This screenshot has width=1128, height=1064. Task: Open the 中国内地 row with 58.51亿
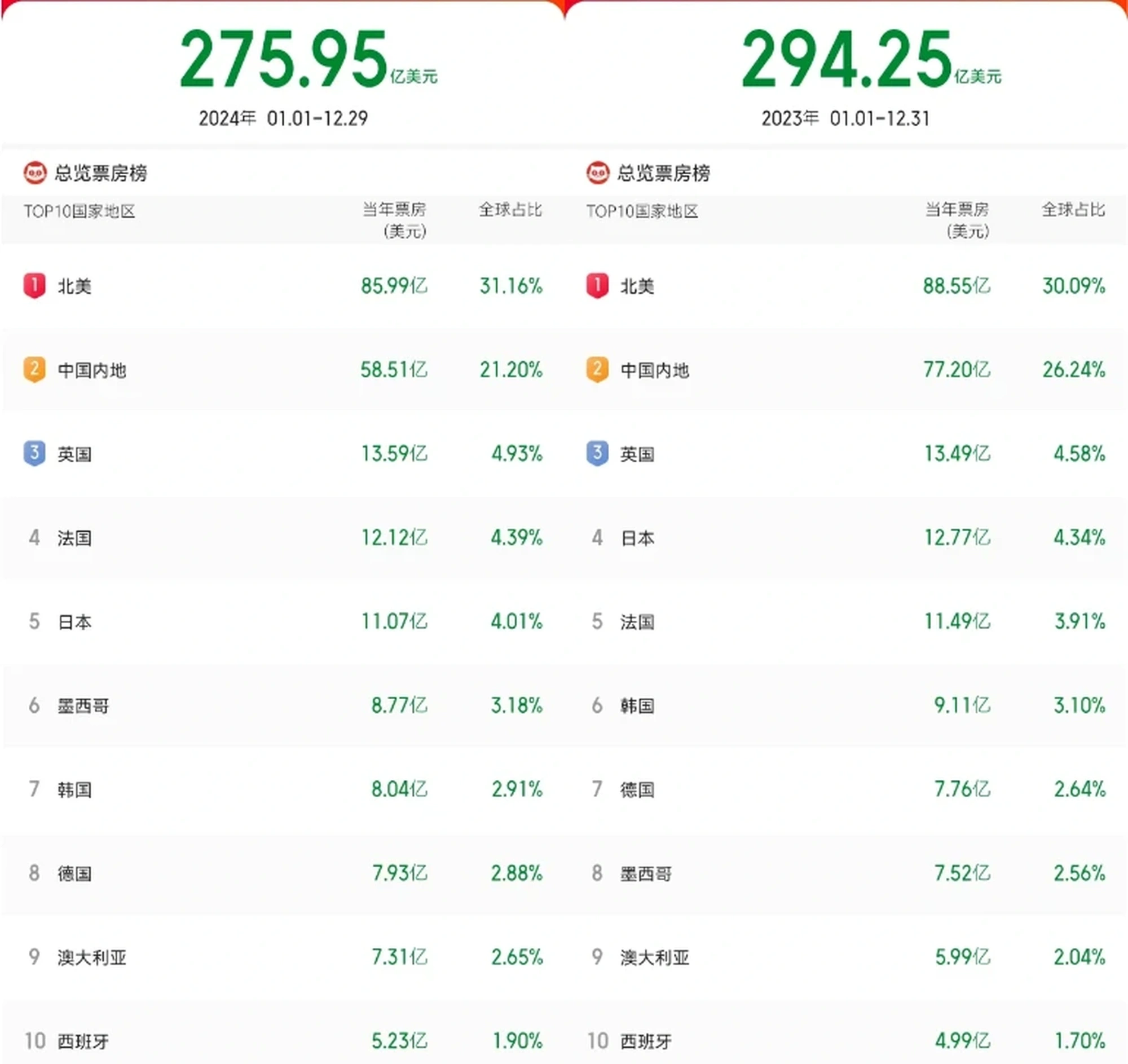coord(92,370)
